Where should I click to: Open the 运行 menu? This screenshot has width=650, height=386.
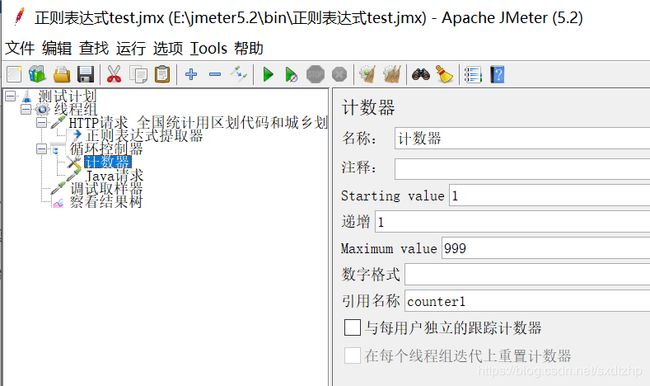click(x=131, y=49)
